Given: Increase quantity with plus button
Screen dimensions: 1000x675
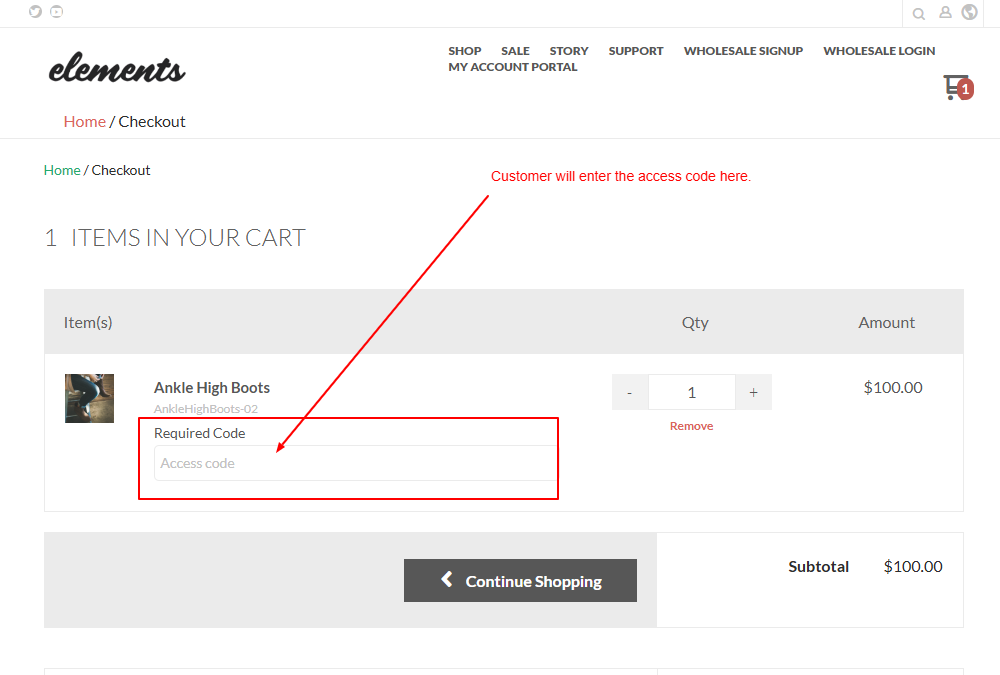Looking at the screenshot, I should click(x=753, y=392).
